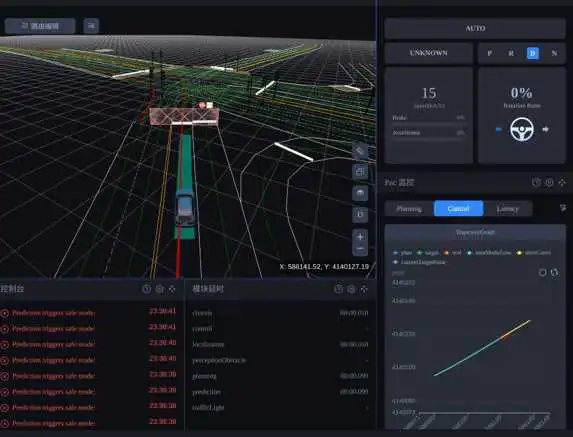This screenshot has width=573, height=437.
Task: Click the AUTO driving mode button
Action: [x=475, y=28]
